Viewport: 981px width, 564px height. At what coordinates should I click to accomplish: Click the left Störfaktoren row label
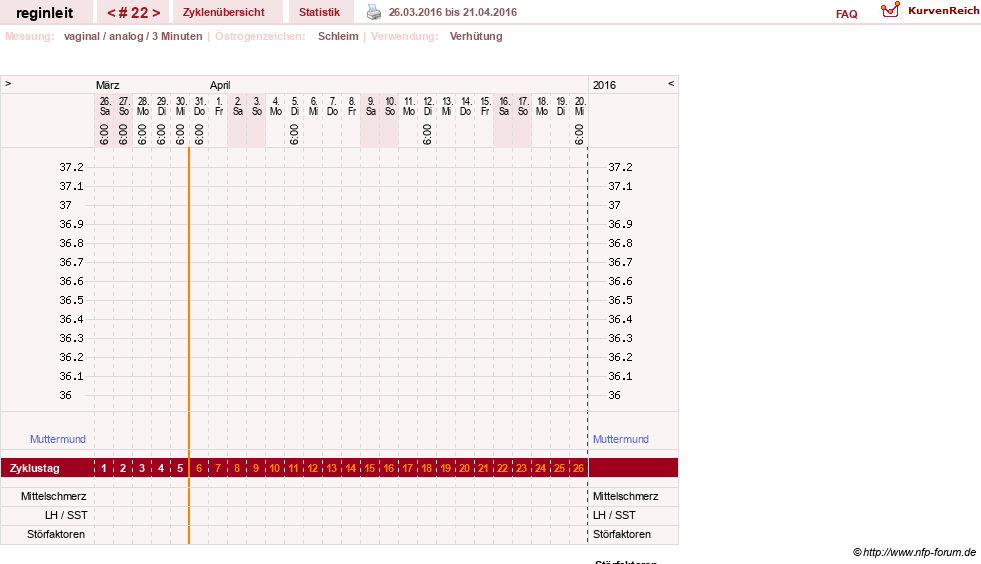pos(56,534)
